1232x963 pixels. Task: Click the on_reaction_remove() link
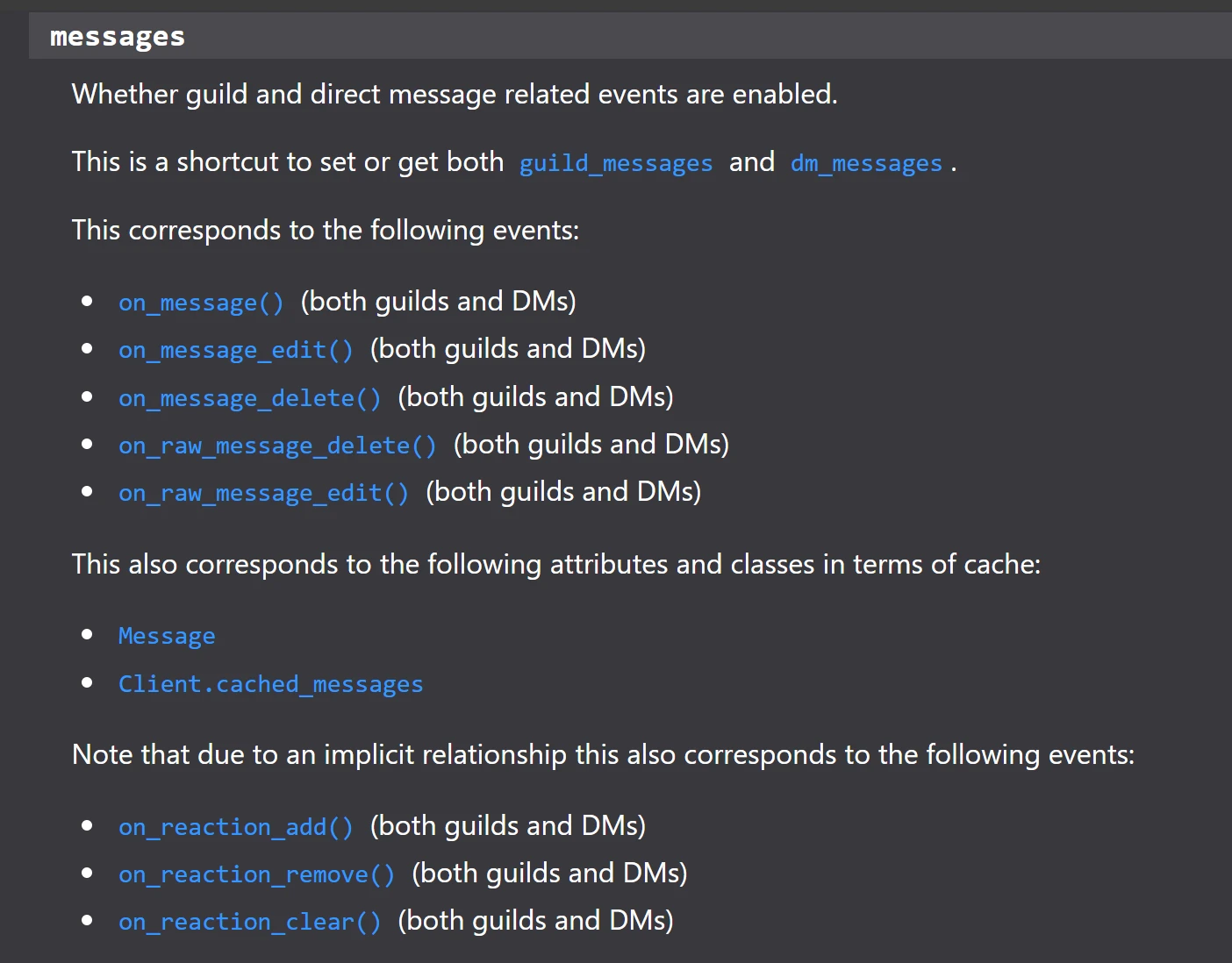(x=256, y=874)
